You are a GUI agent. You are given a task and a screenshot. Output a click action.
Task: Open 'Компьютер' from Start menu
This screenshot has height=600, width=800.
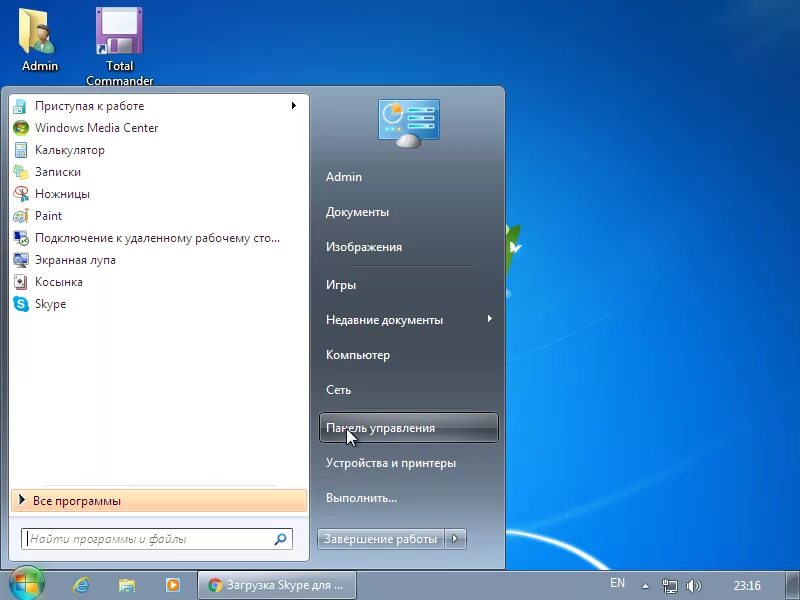click(358, 355)
